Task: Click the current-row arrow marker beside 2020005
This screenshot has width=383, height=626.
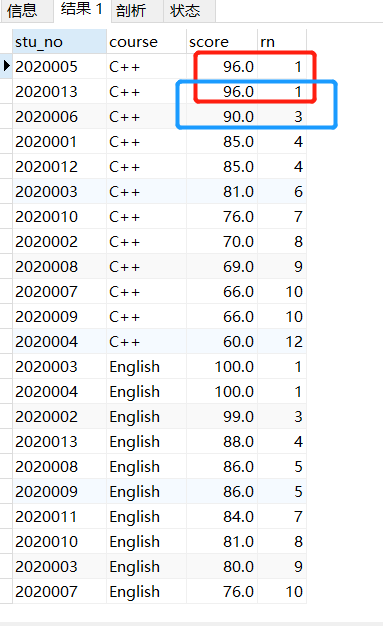Action: pyautogui.click(x=6, y=65)
